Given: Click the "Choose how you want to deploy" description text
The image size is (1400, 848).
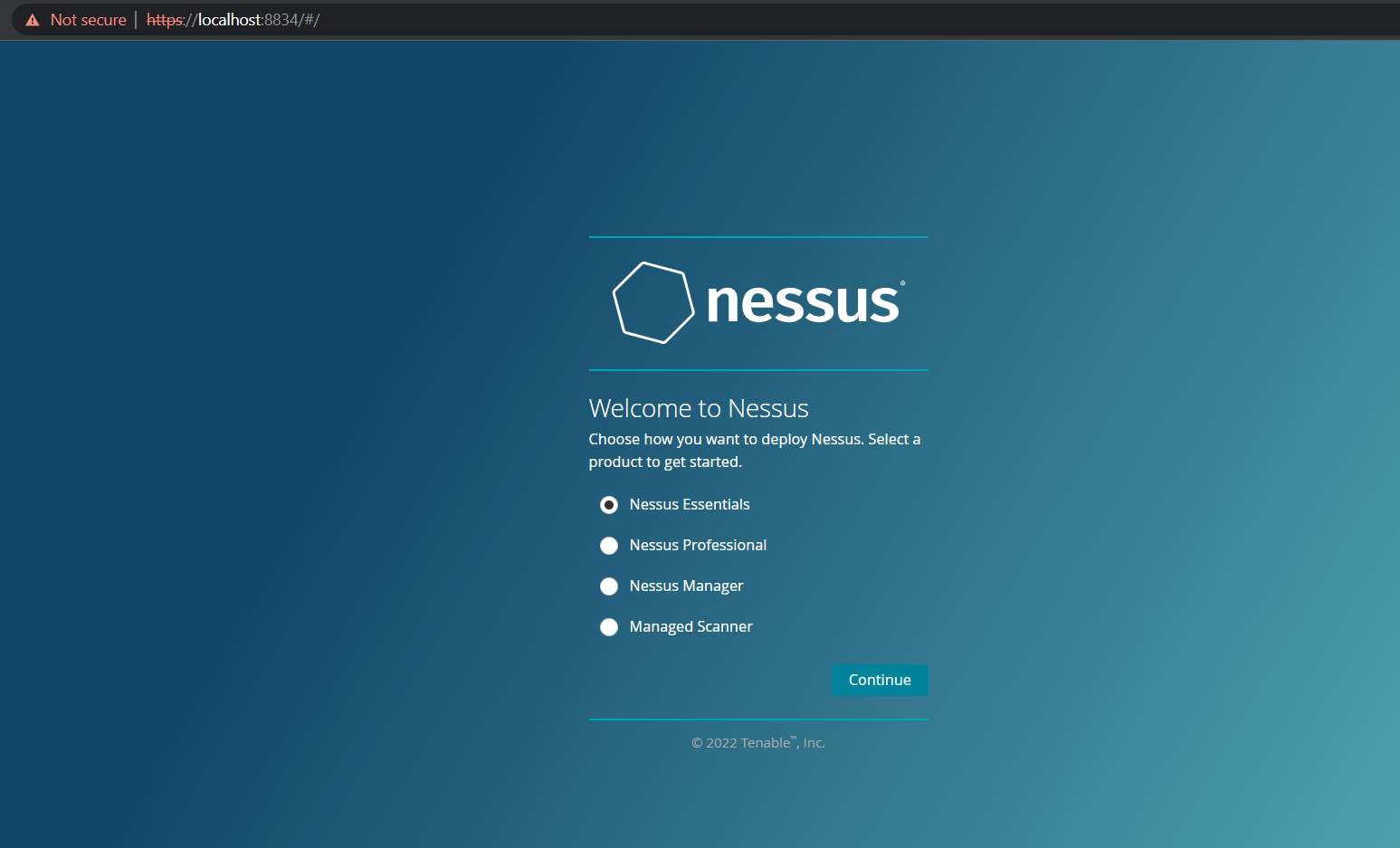Looking at the screenshot, I should click(x=755, y=451).
